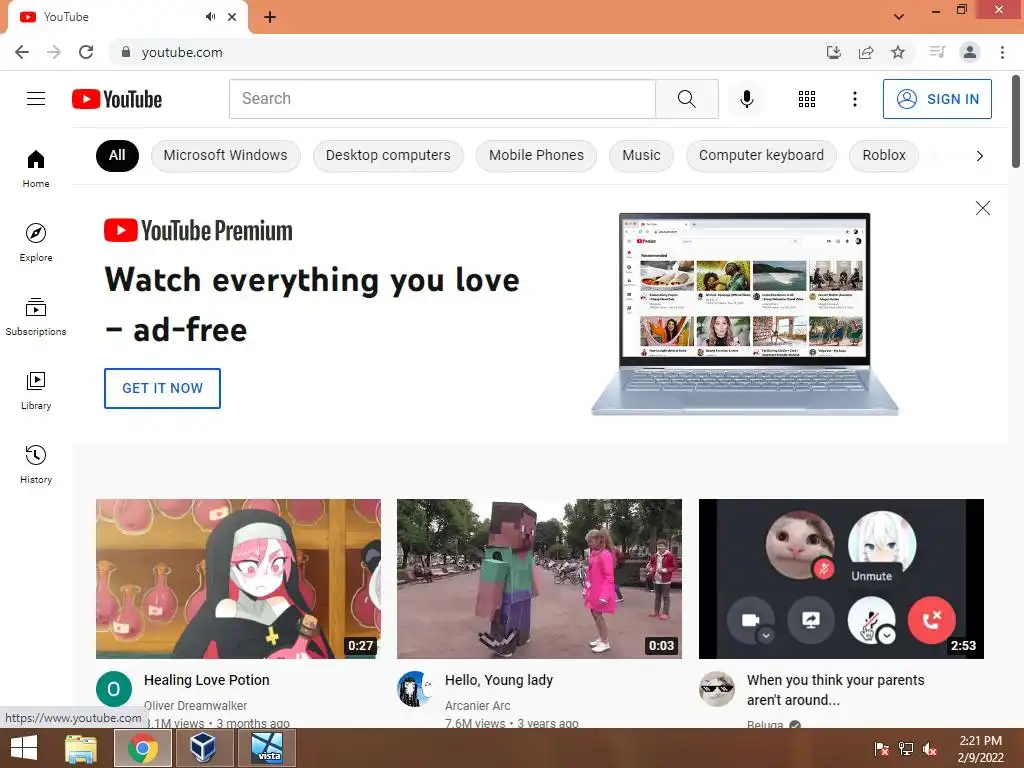The image size is (1024, 768).
Task: Show more filter chips with arrow
Action: coord(979,155)
